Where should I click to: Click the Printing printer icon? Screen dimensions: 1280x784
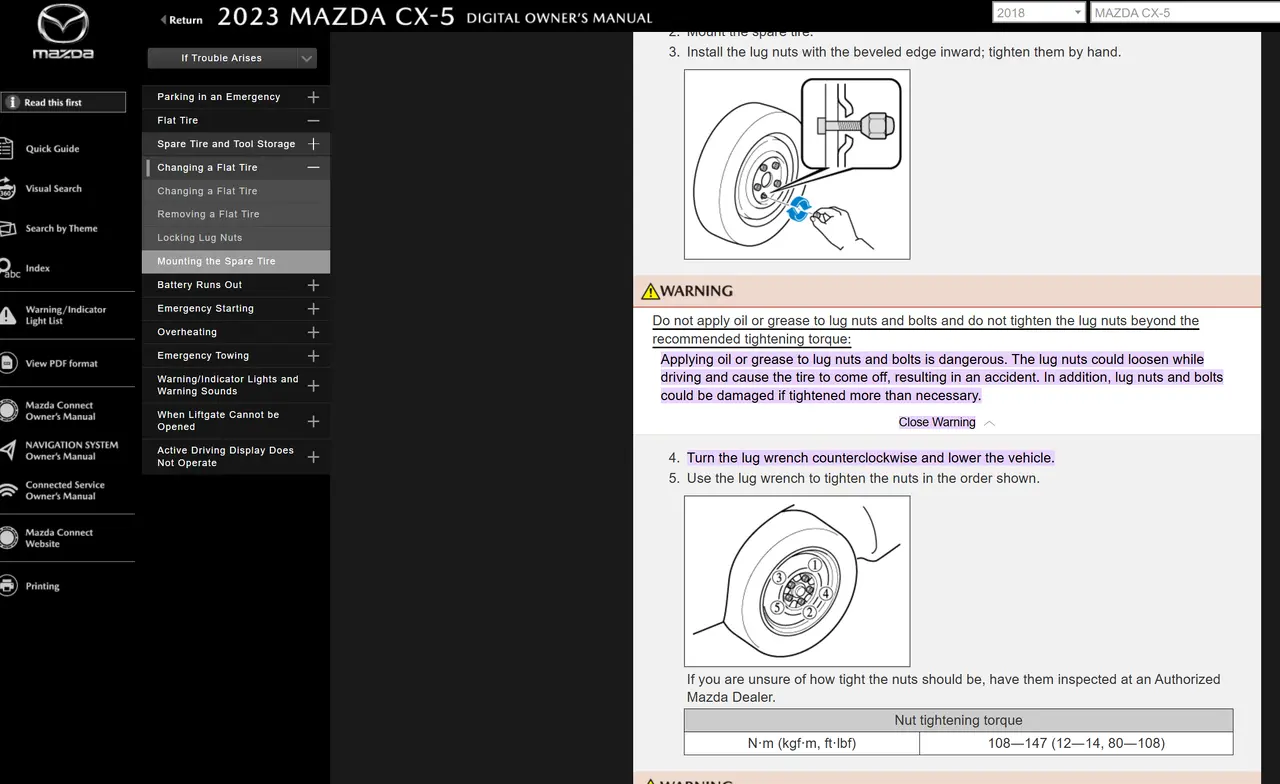[x=8, y=586]
